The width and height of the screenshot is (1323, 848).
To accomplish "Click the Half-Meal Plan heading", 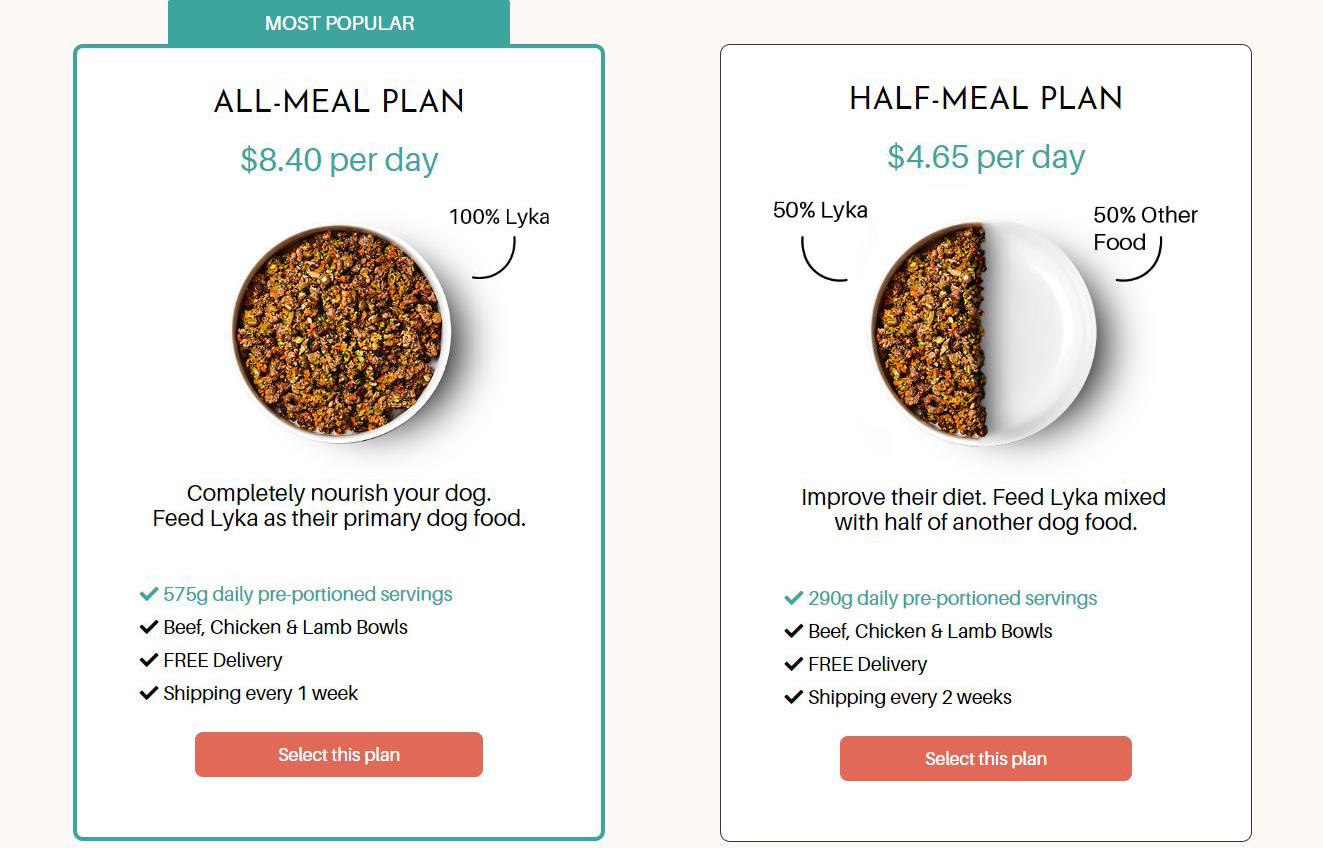I will tap(985, 98).
